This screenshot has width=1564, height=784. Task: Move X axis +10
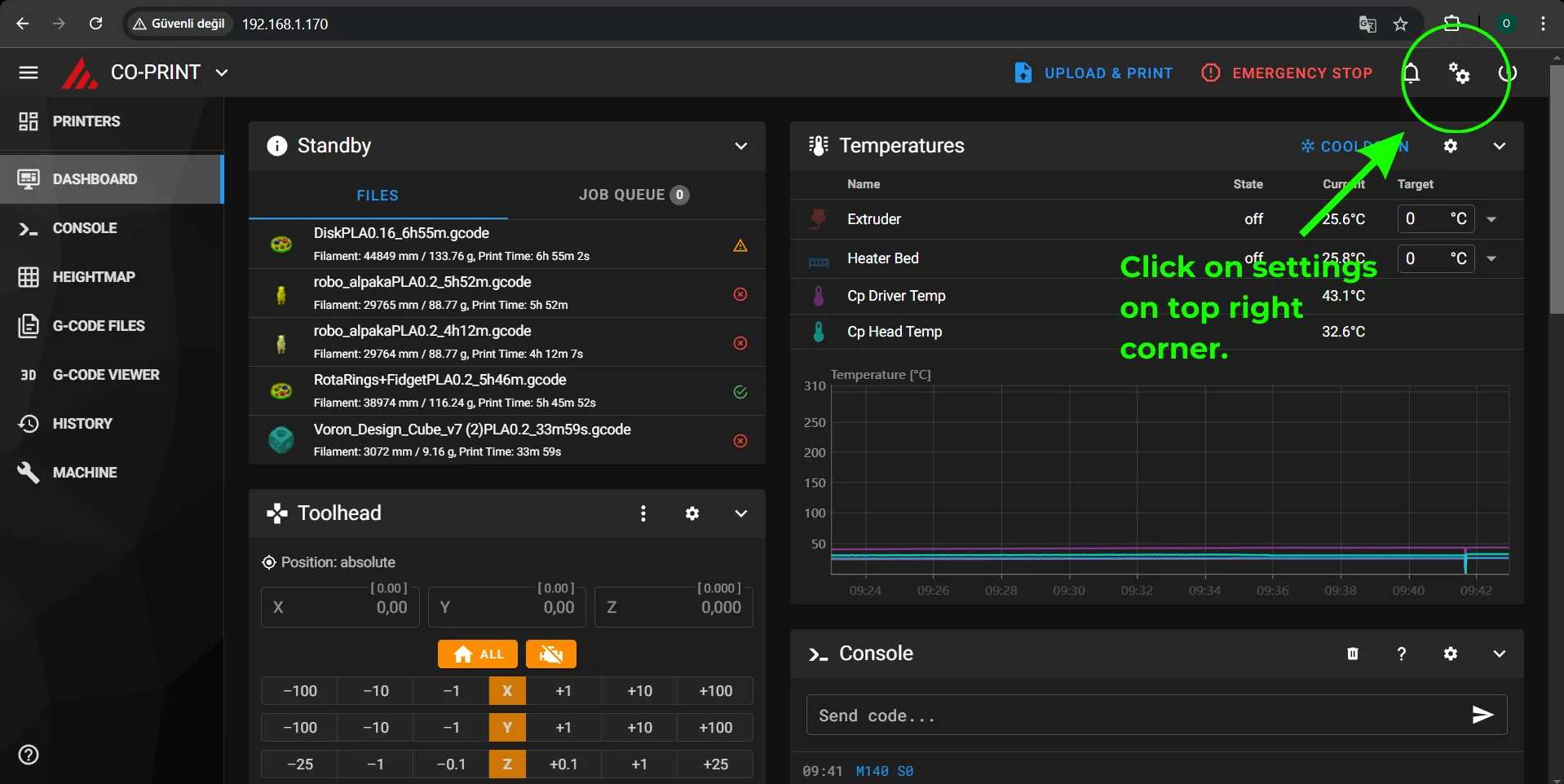pyautogui.click(x=639, y=691)
